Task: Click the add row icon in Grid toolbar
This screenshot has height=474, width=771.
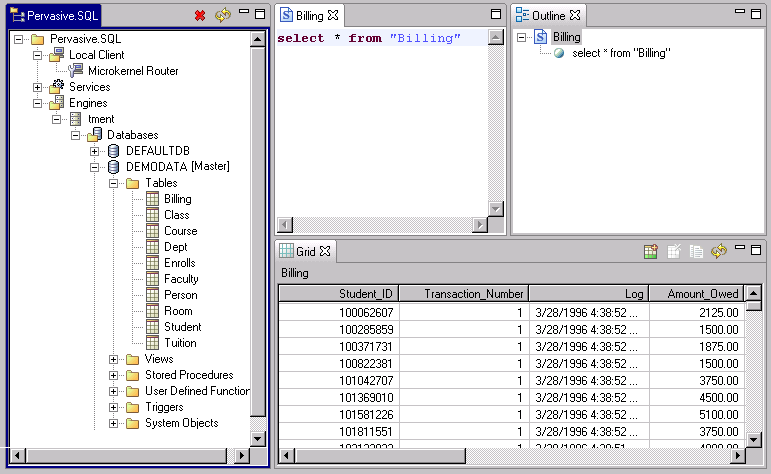Action: click(651, 252)
